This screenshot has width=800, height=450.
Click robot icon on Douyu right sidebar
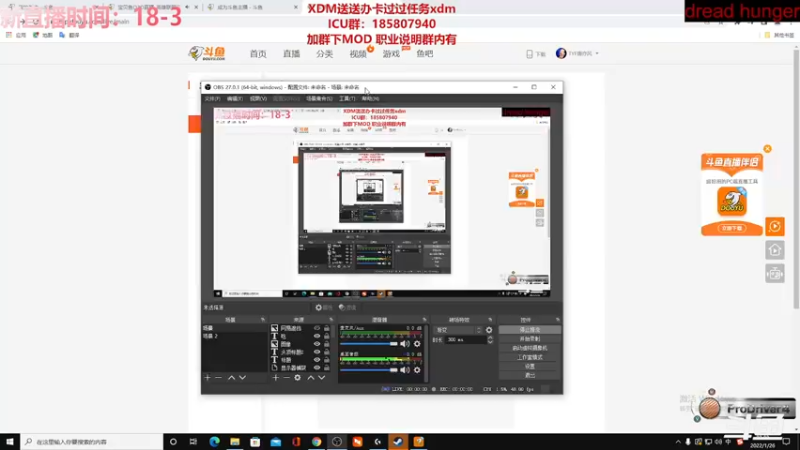774,274
